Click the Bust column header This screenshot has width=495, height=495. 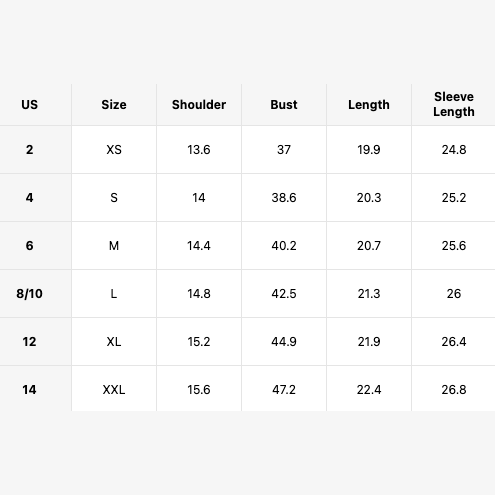click(x=284, y=105)
